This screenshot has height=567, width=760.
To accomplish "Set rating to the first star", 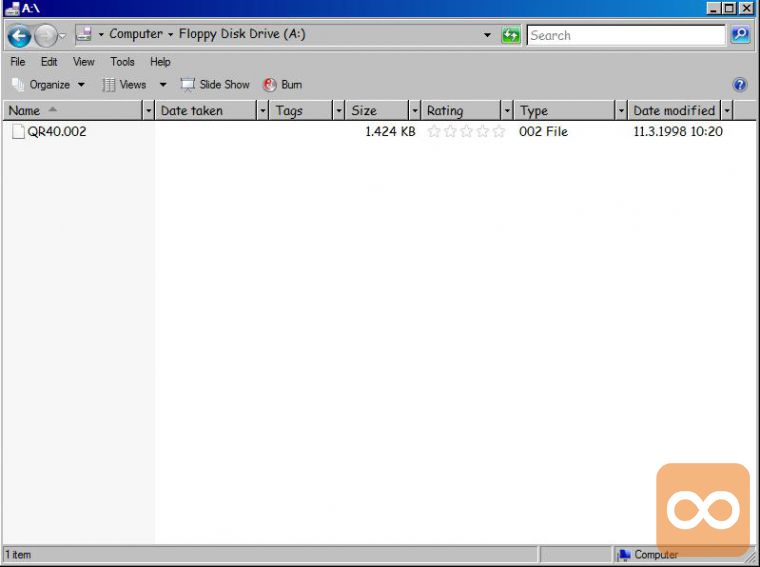I will click(434, 131).
